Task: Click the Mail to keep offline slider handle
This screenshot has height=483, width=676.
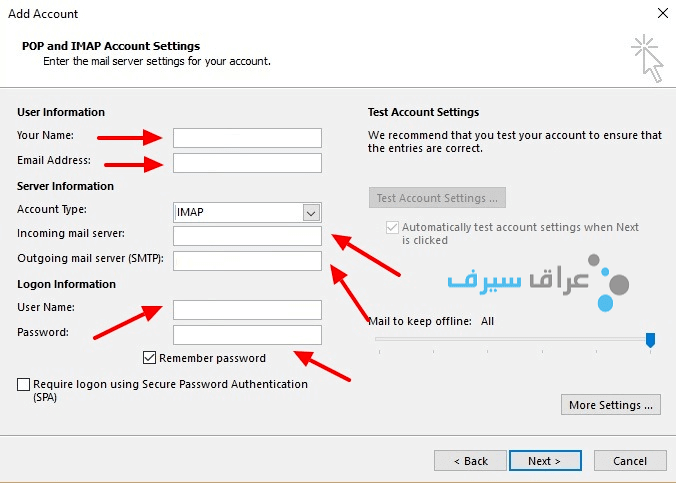Action: [x=650, y=340]
